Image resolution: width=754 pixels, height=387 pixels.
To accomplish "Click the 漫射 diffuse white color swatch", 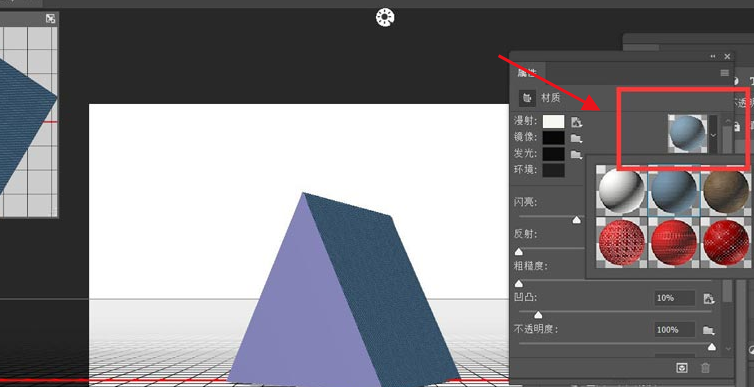I will pyautogui.click(x=553, y=122).
